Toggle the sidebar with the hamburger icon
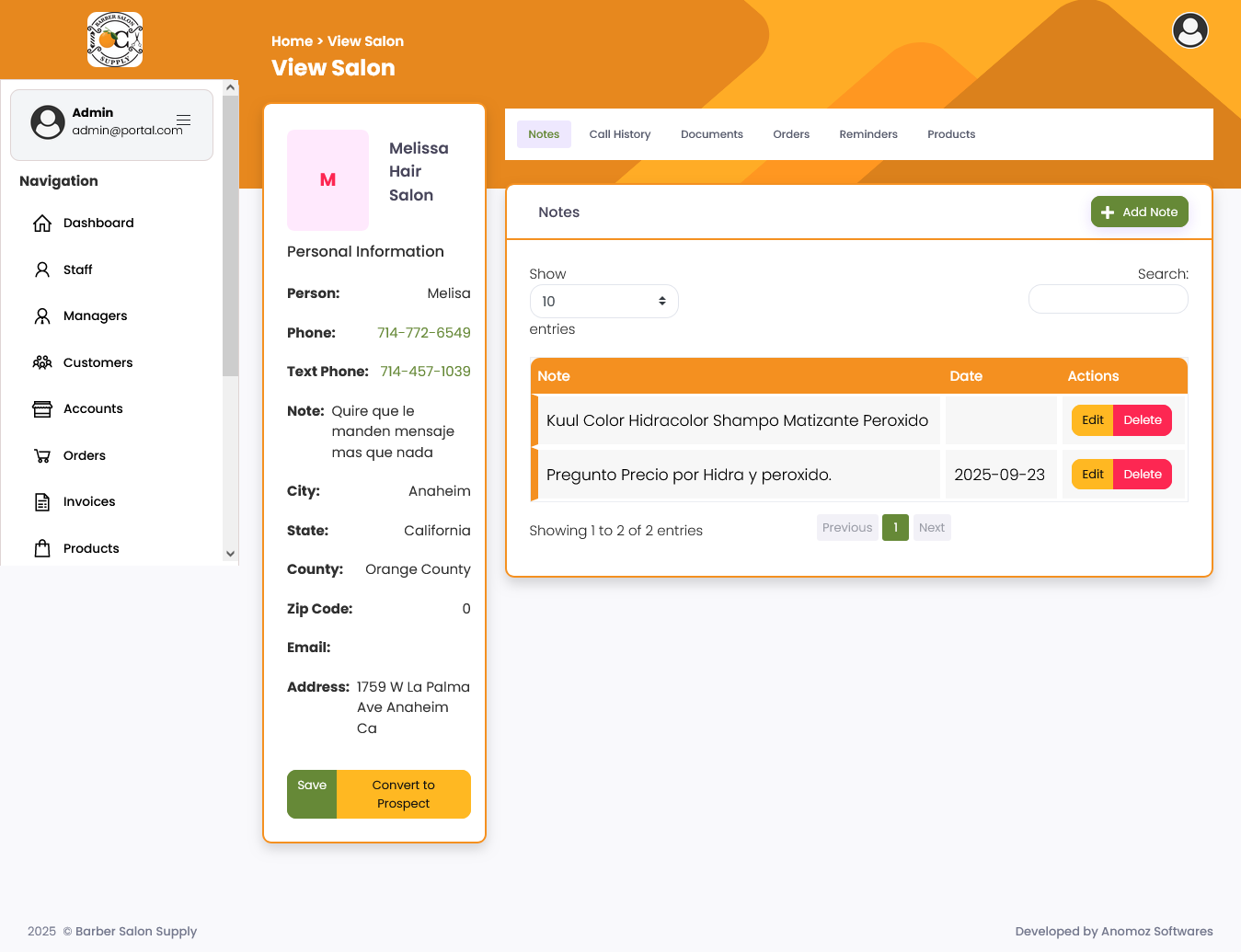 click(x=183, y=120)
